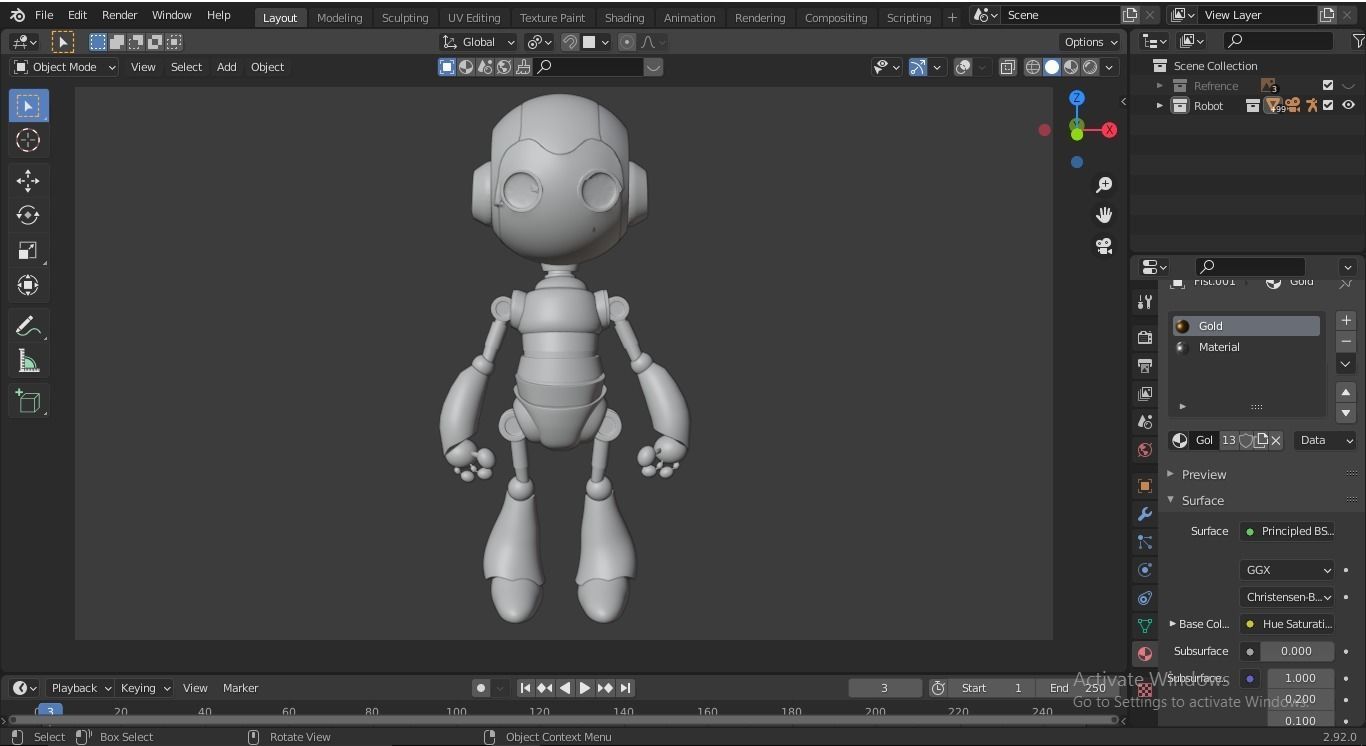Open material link Data dropdown

1324,440
